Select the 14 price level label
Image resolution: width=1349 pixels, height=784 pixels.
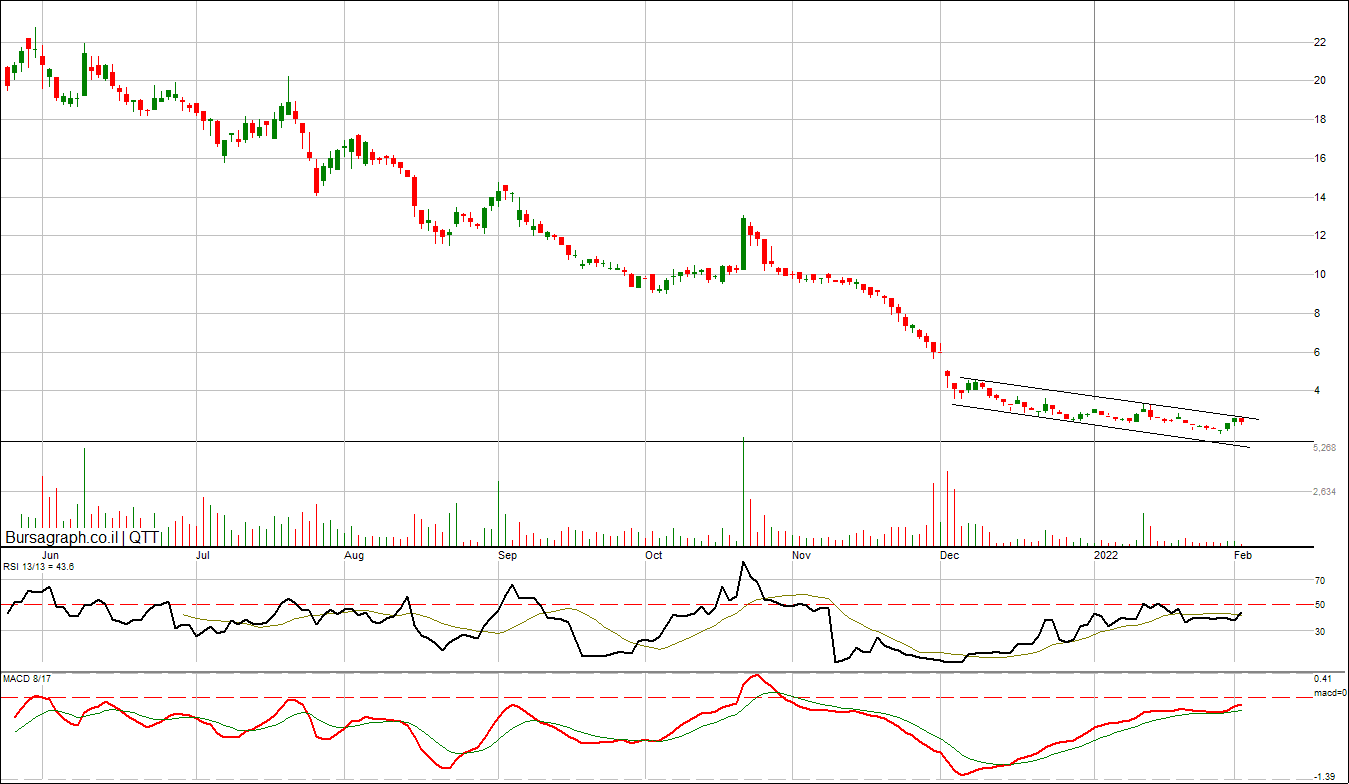(1320, 198)
